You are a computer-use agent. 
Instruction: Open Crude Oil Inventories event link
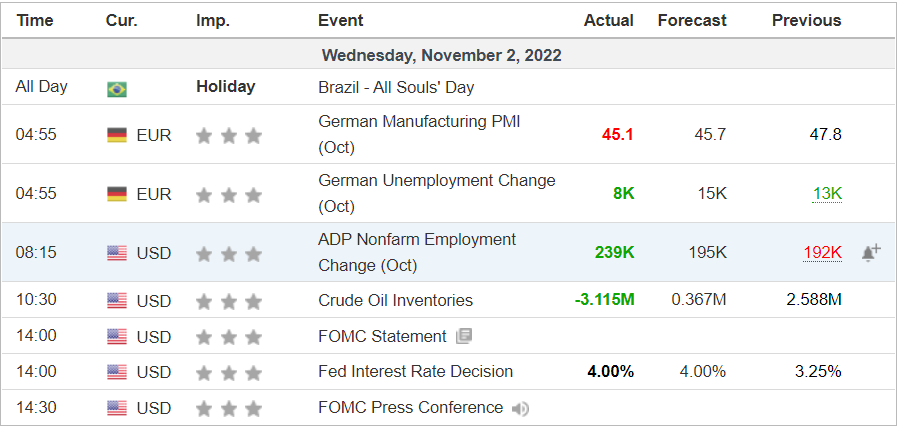395,300
